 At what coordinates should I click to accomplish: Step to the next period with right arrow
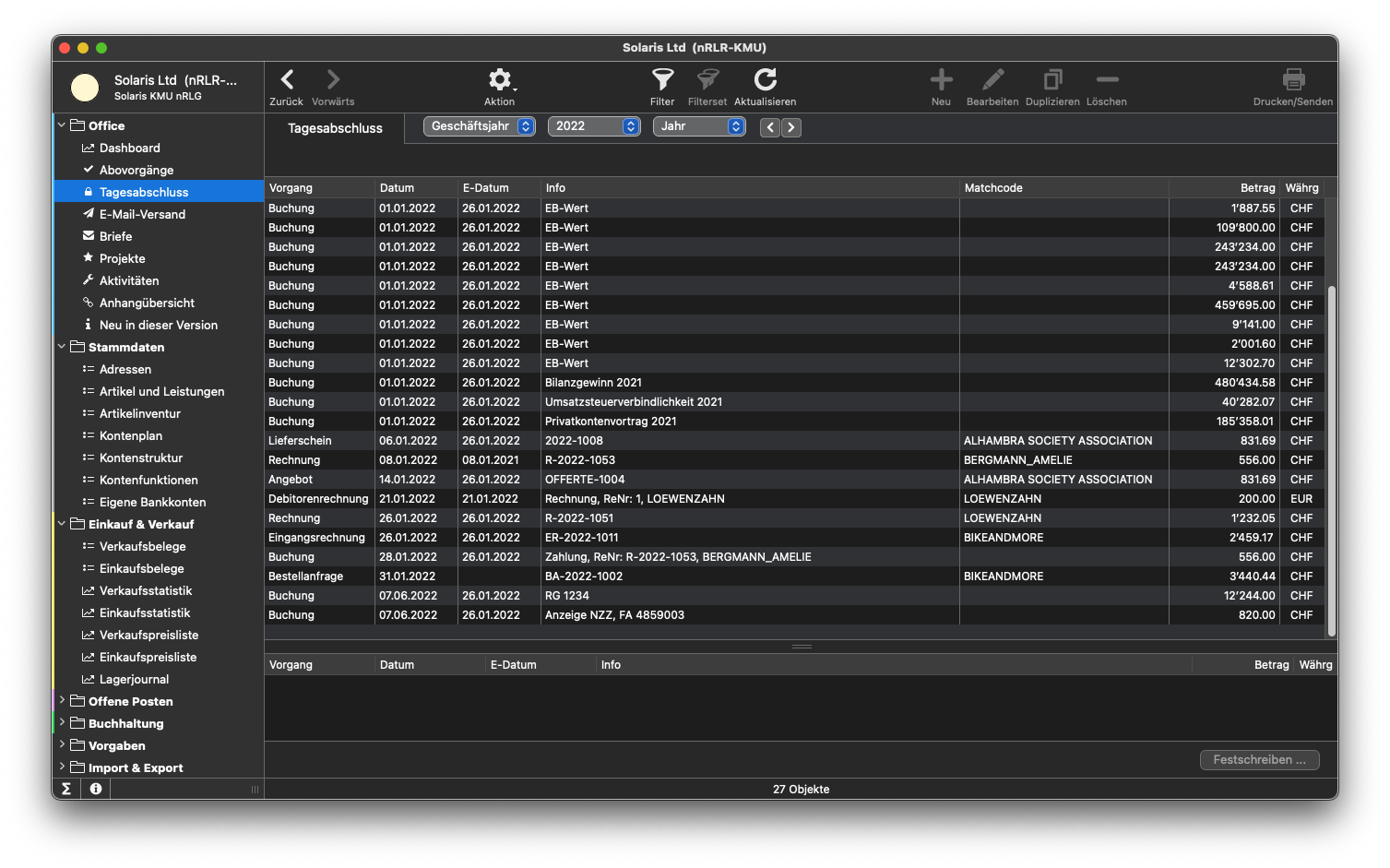pos(791,127)
